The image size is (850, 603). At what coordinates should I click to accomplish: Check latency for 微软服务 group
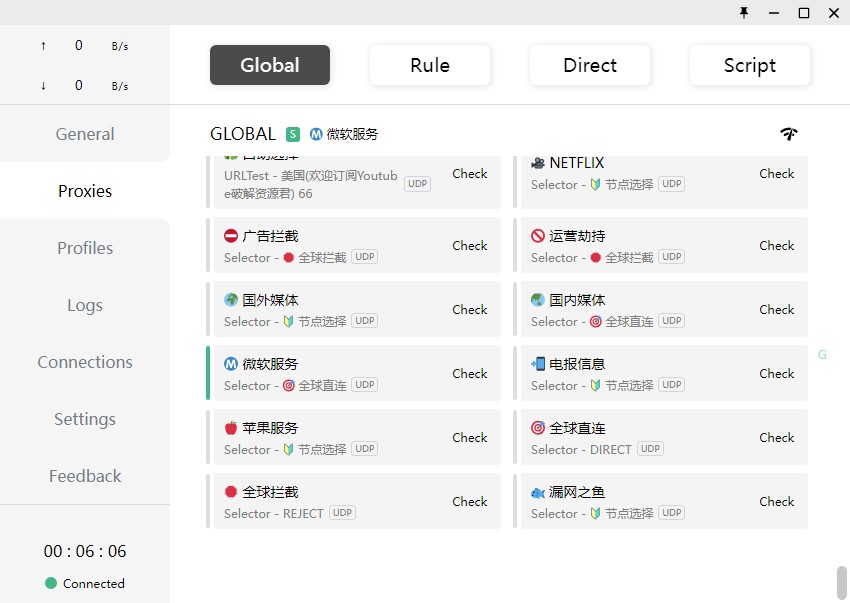(469, 374)
